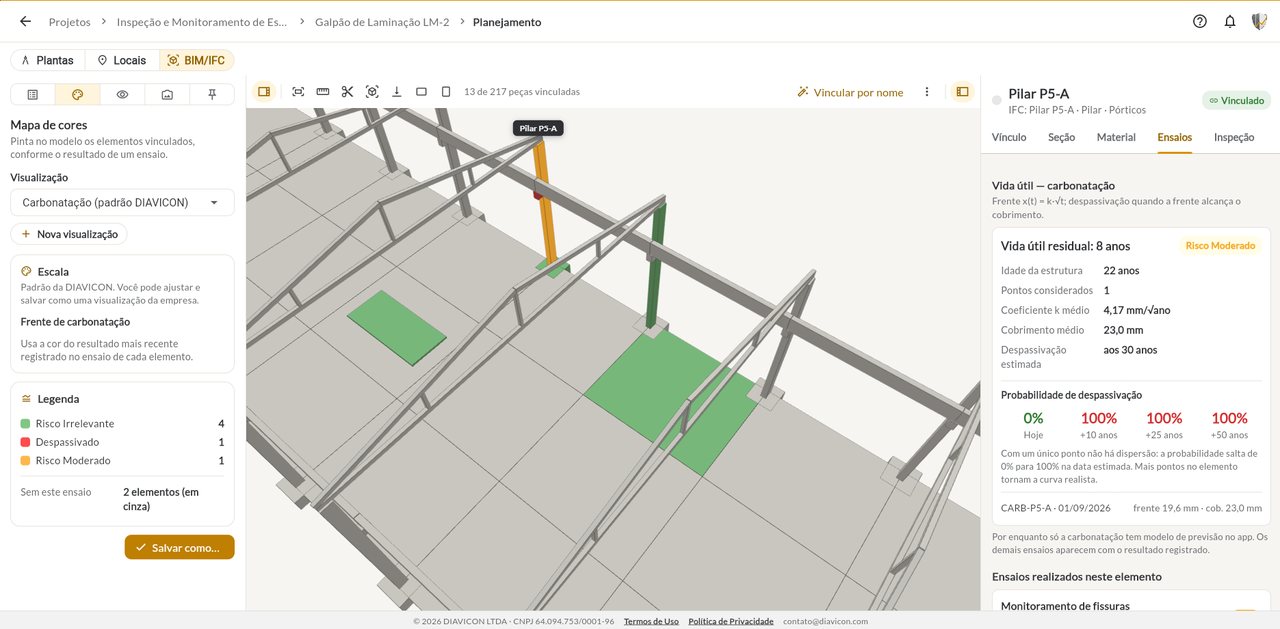Click orange Risco Moderado legend swatch
This screenshot has width=1280, height=629.
point(25,461)
